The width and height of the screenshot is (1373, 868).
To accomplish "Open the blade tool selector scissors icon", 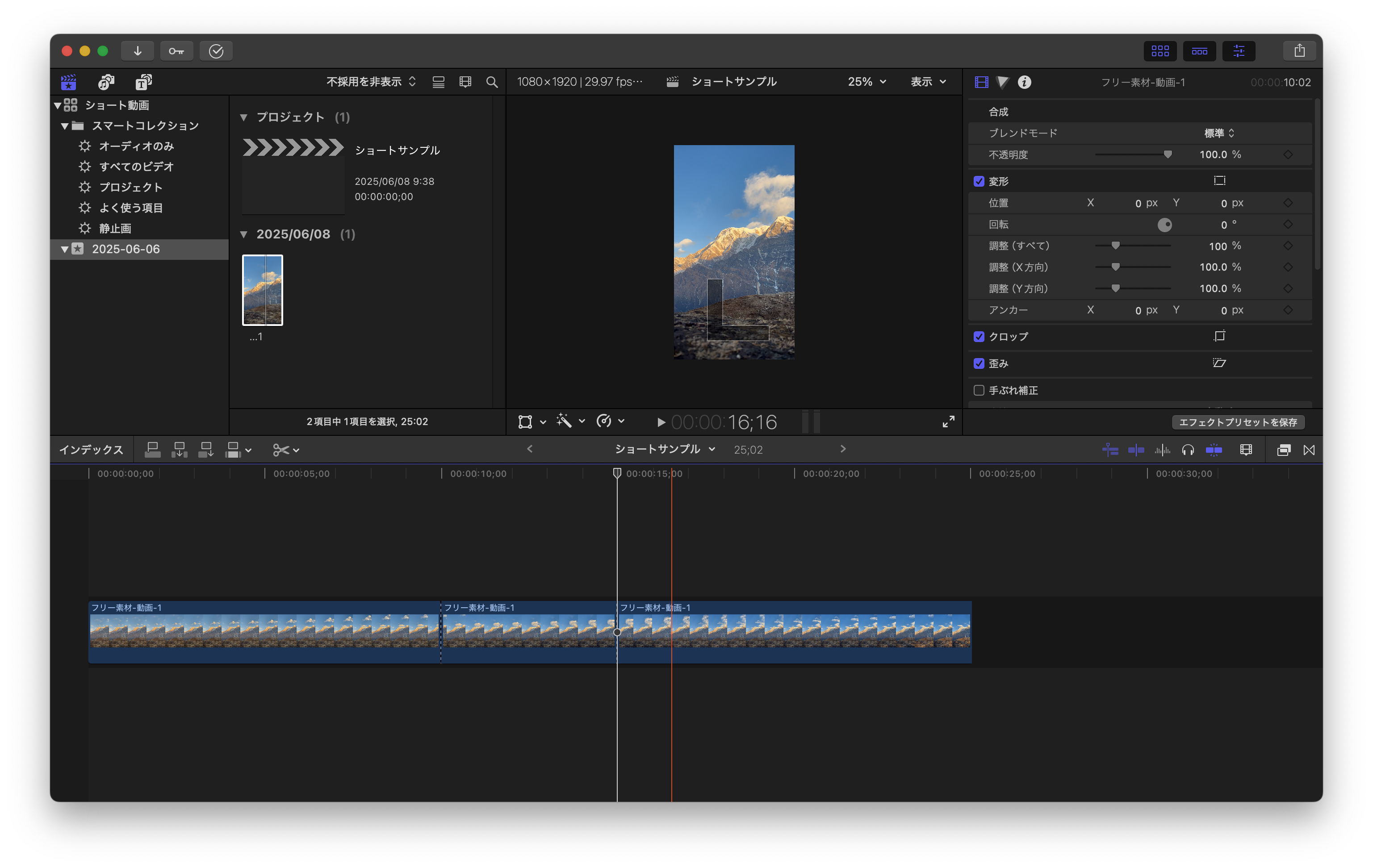I will click(x=285, y=450).
